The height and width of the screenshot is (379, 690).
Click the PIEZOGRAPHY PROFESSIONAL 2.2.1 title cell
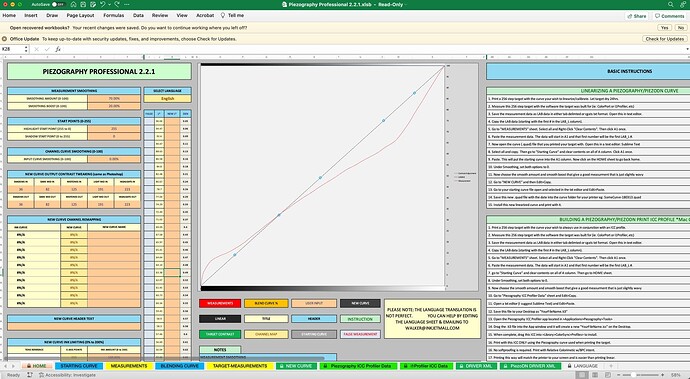click(99, 71)
